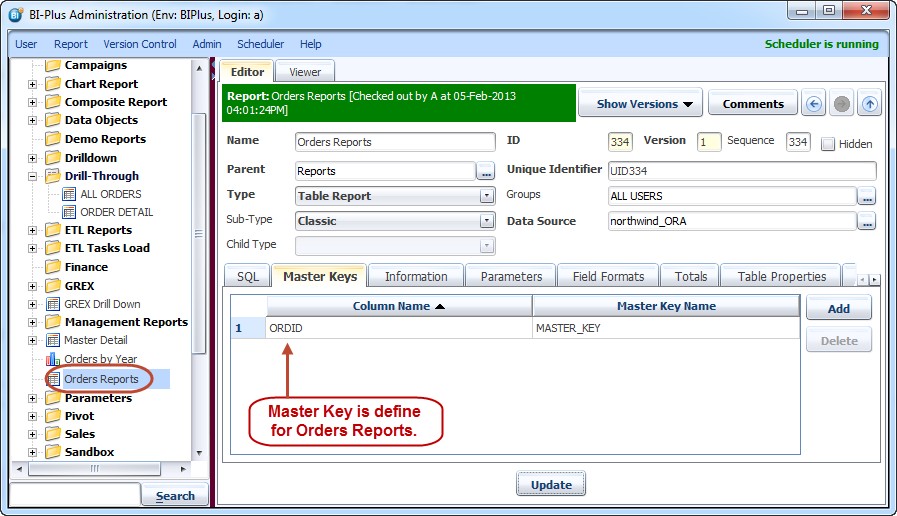Open the Groups browse ellipsis button
This screenshot has width=897, height=516.
866,196
